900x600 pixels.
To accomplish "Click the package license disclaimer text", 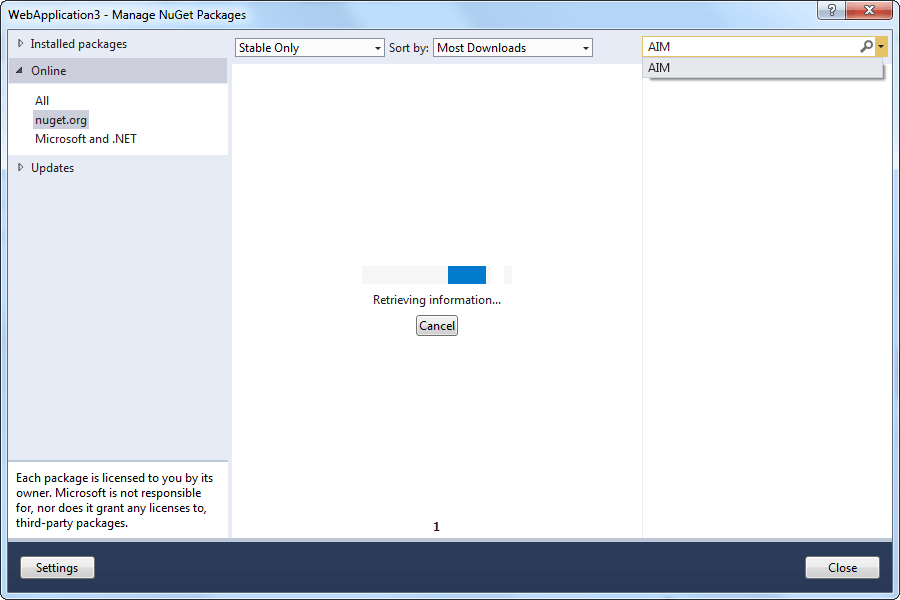I will (x=114, y=500).
